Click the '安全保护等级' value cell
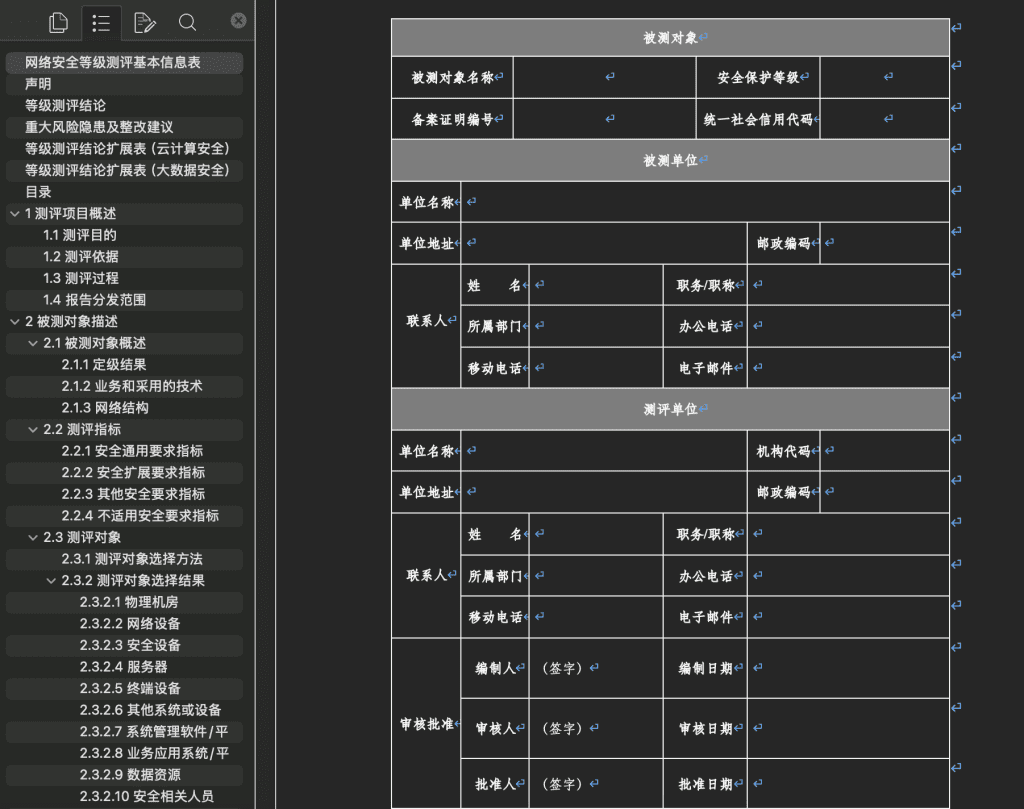 (883, 77)
